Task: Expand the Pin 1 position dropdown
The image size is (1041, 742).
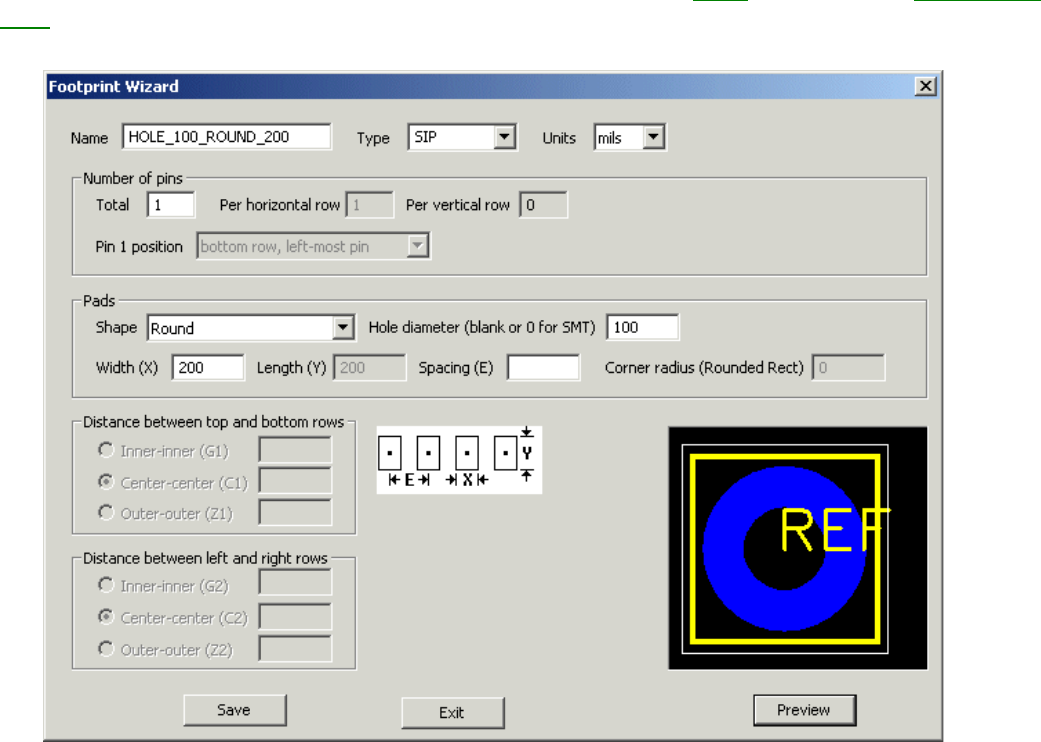Action: (417, 246)
